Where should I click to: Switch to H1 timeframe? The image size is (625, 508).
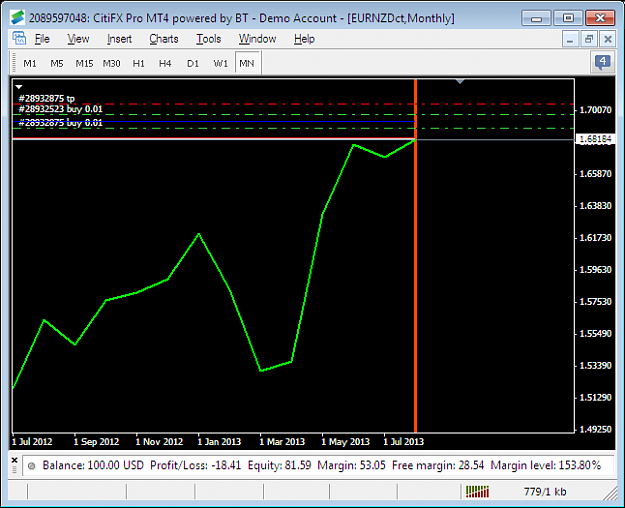pos(138,63)
